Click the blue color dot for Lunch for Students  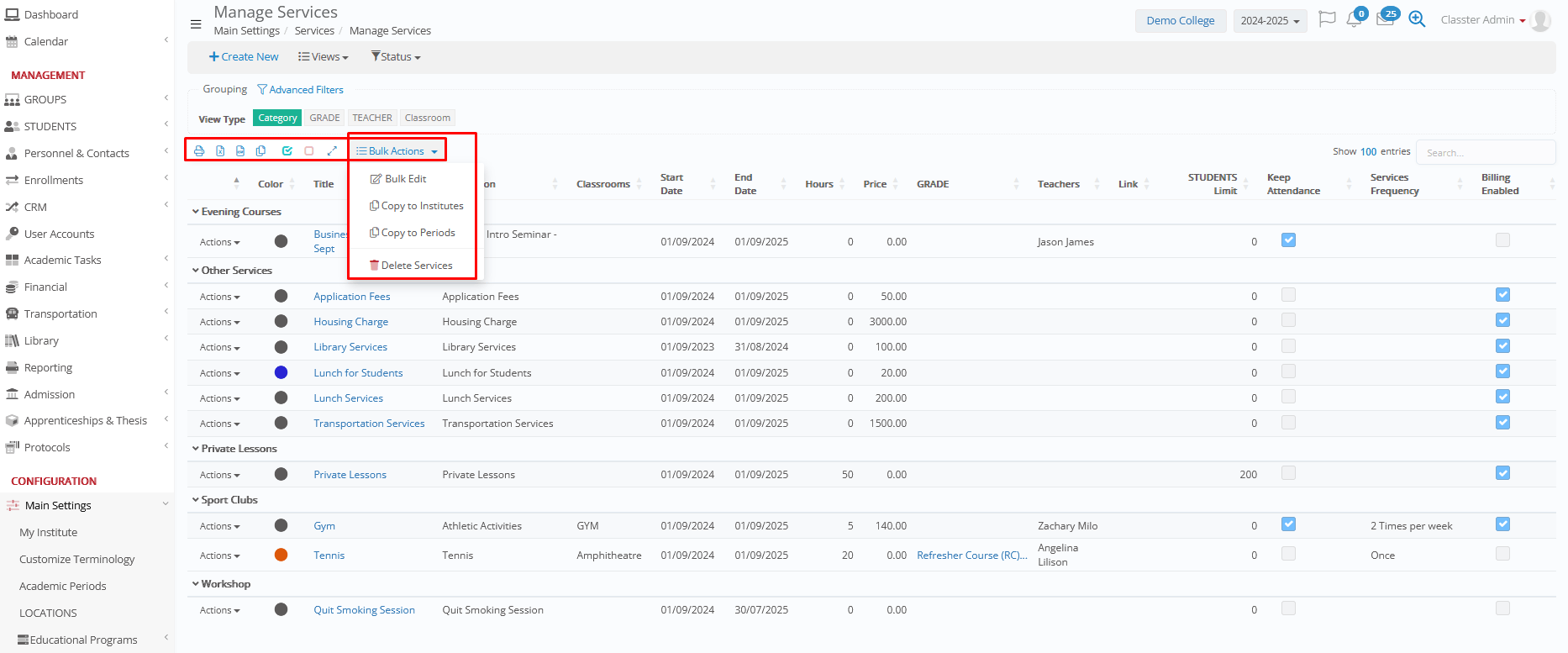click(x=282, y=372)
